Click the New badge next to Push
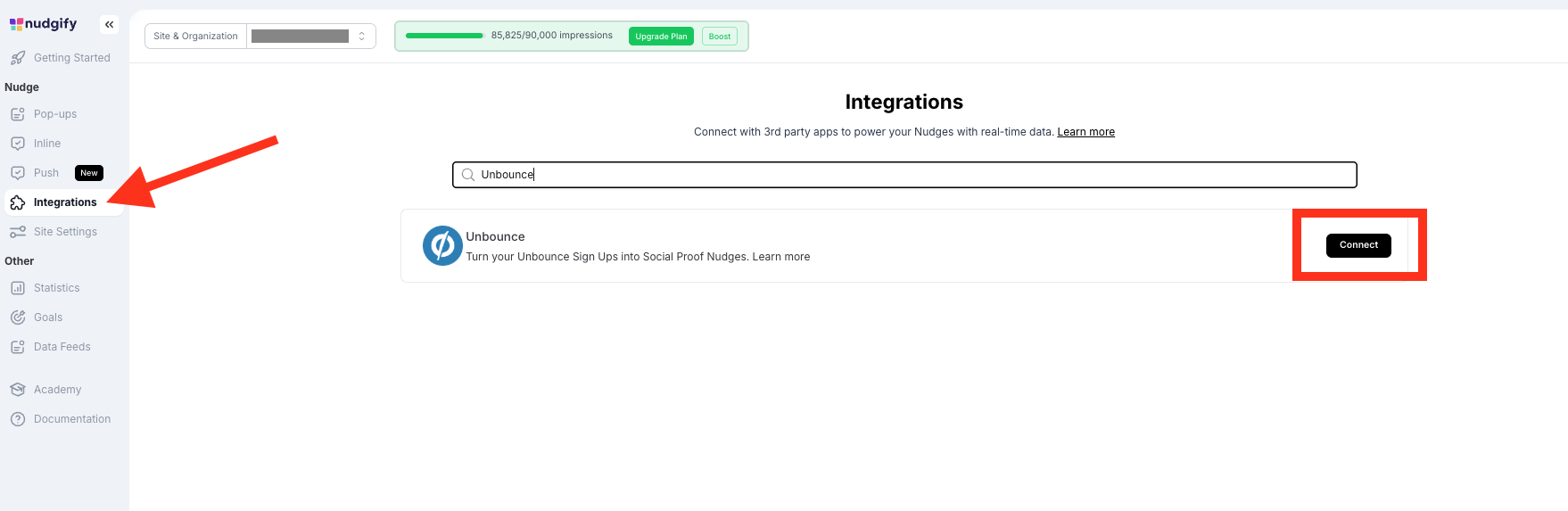 coord(89,173)
